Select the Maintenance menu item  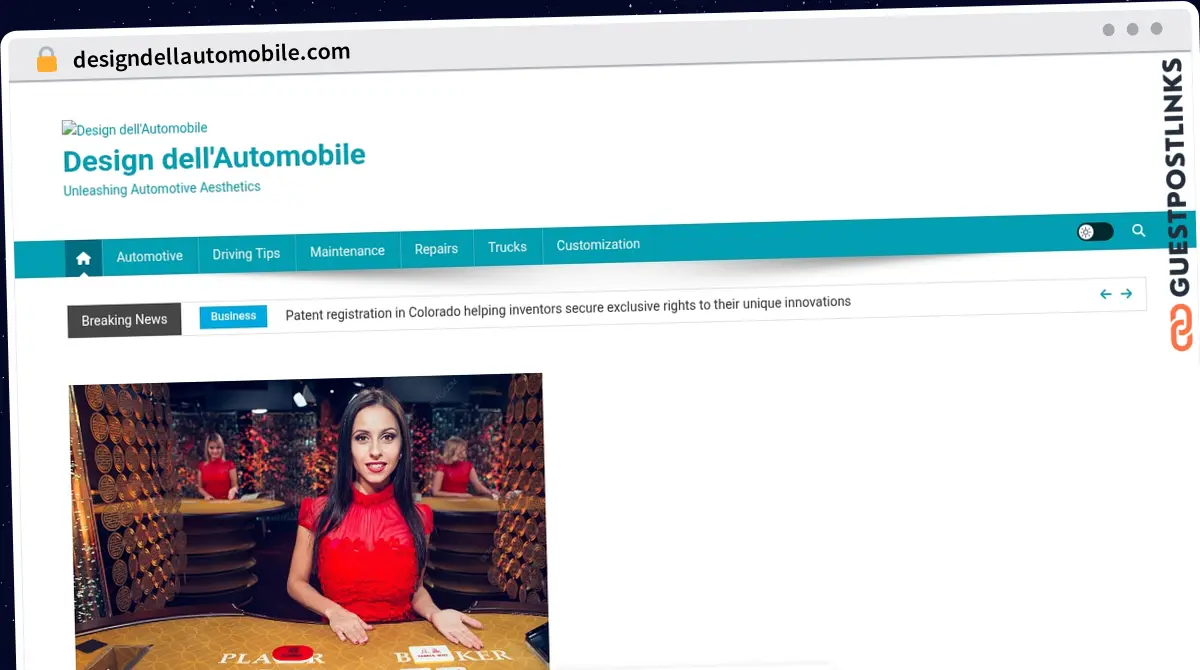tap(347, 251)
